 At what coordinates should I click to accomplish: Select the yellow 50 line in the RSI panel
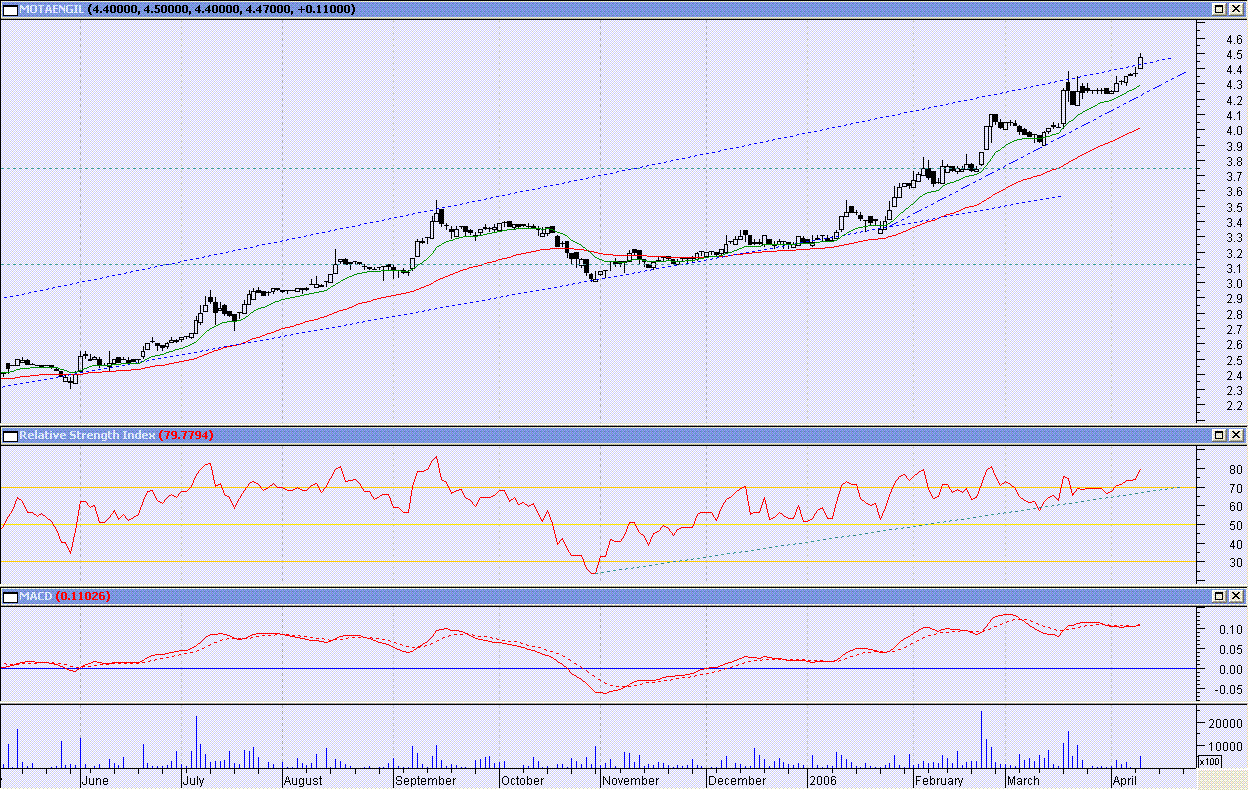point(598,524)
